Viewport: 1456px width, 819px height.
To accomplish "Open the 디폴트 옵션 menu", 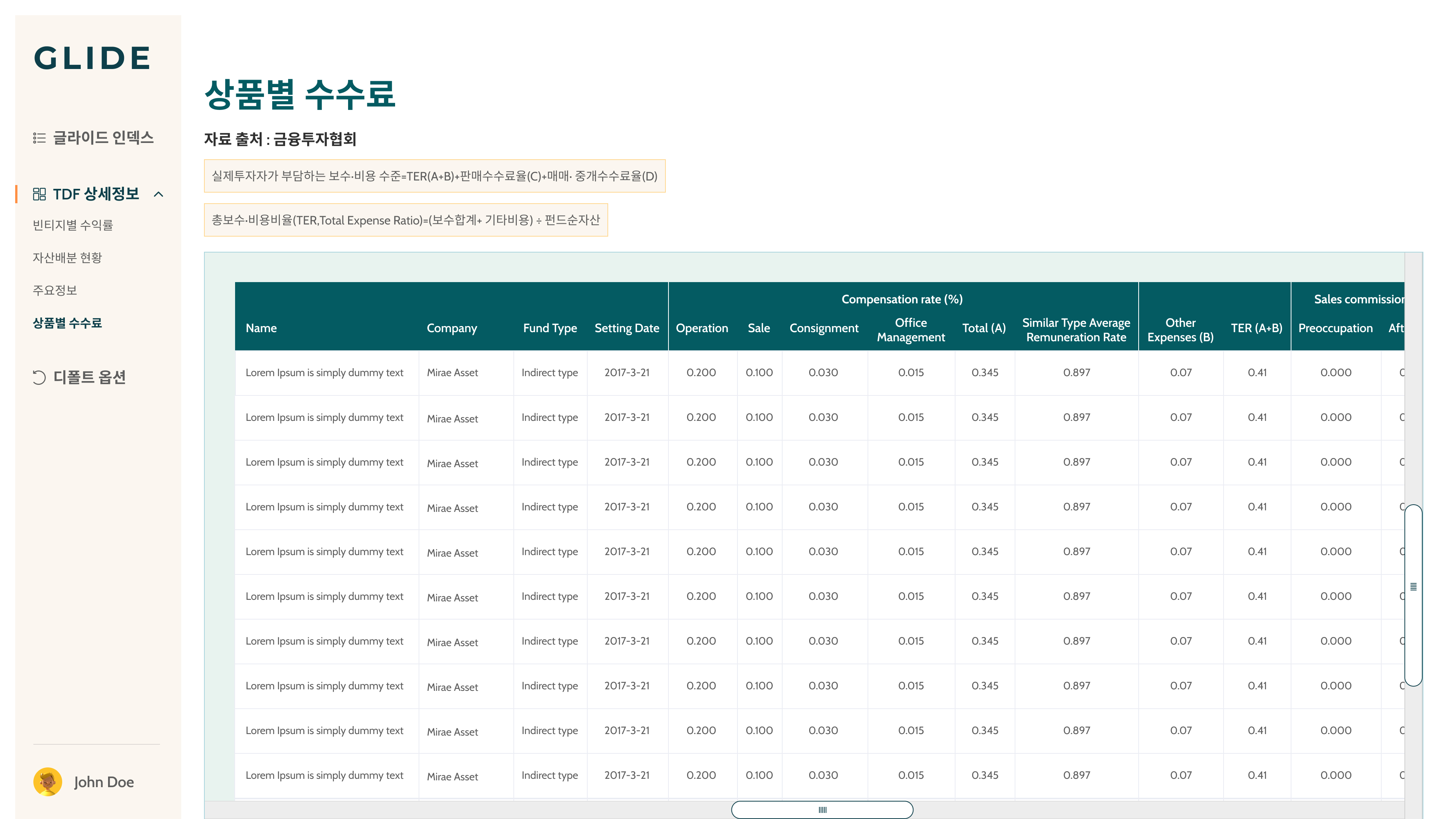I will (x=89, y=377).
